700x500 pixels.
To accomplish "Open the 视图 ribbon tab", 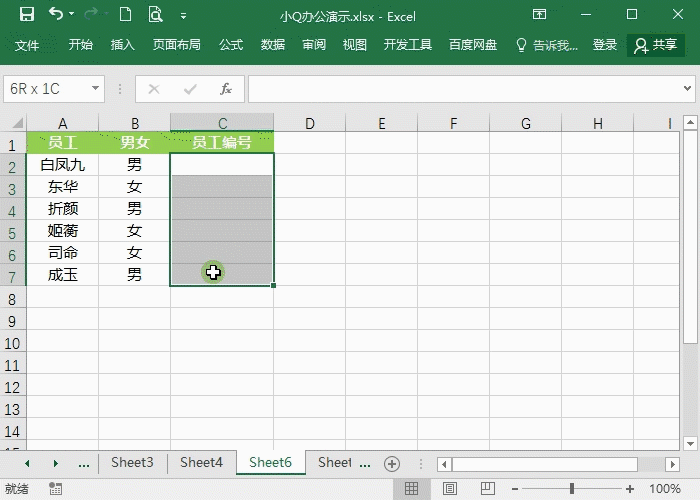I will pyautogui.click(x=354, y=45).
